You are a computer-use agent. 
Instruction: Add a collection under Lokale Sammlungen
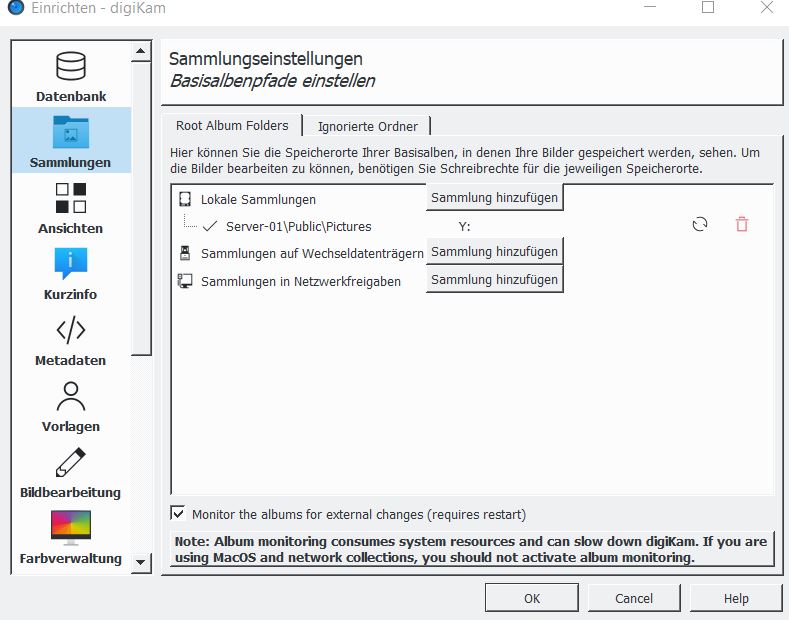pos(494,198)
